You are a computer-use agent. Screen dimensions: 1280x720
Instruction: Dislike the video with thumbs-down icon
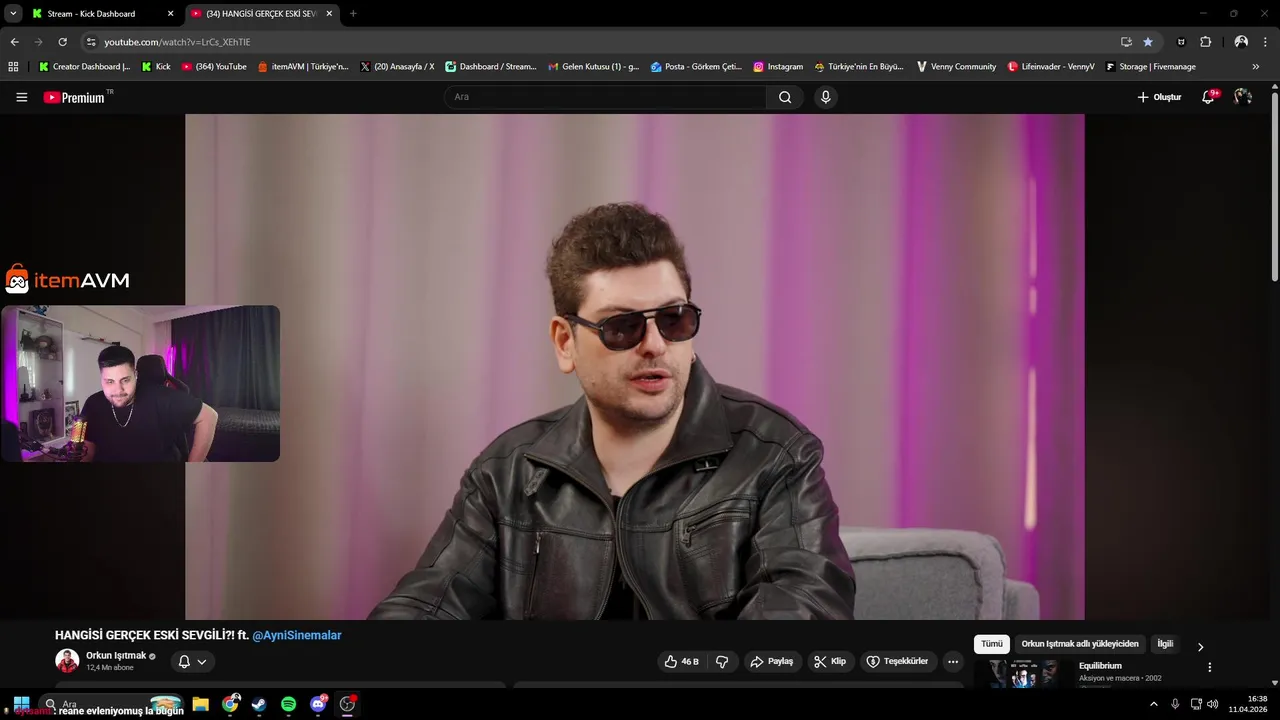coord(722,661)
